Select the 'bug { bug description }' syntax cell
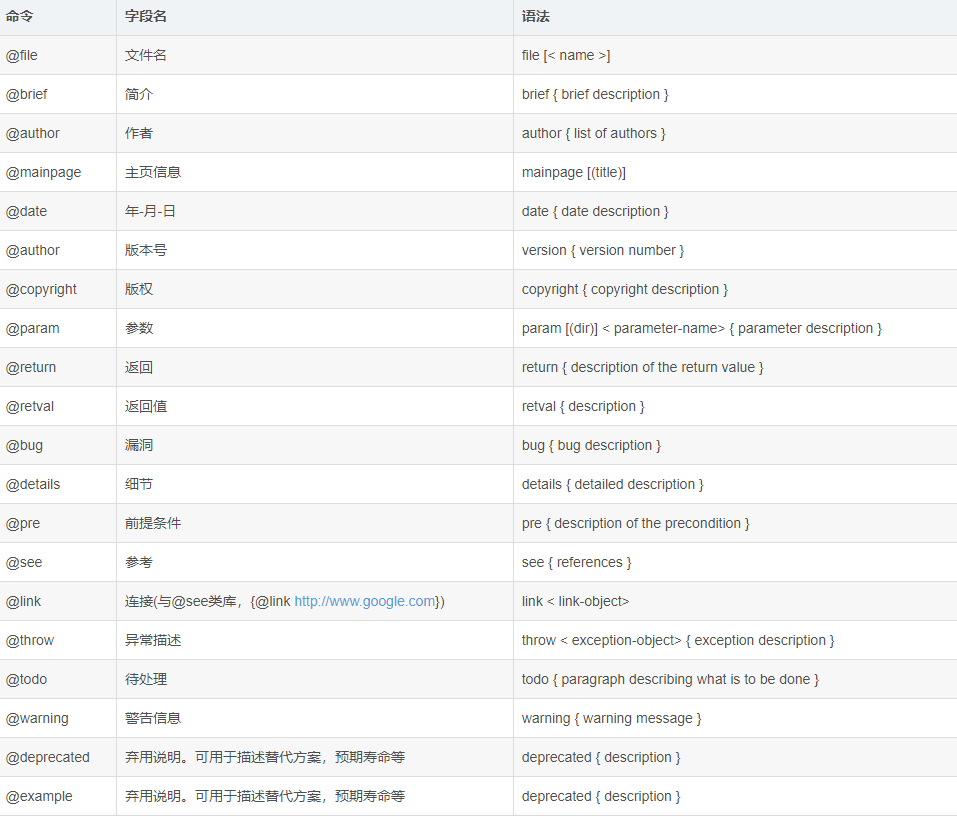This screenshot has height=816, width=957. point(591,445)
